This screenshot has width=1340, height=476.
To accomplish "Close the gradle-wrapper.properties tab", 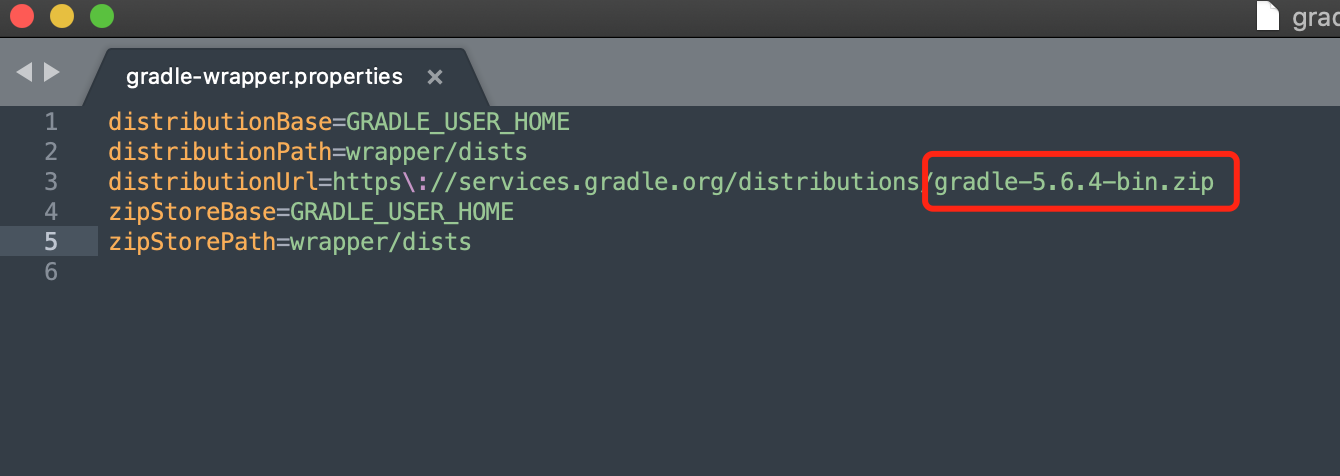I will pos(434,77).
